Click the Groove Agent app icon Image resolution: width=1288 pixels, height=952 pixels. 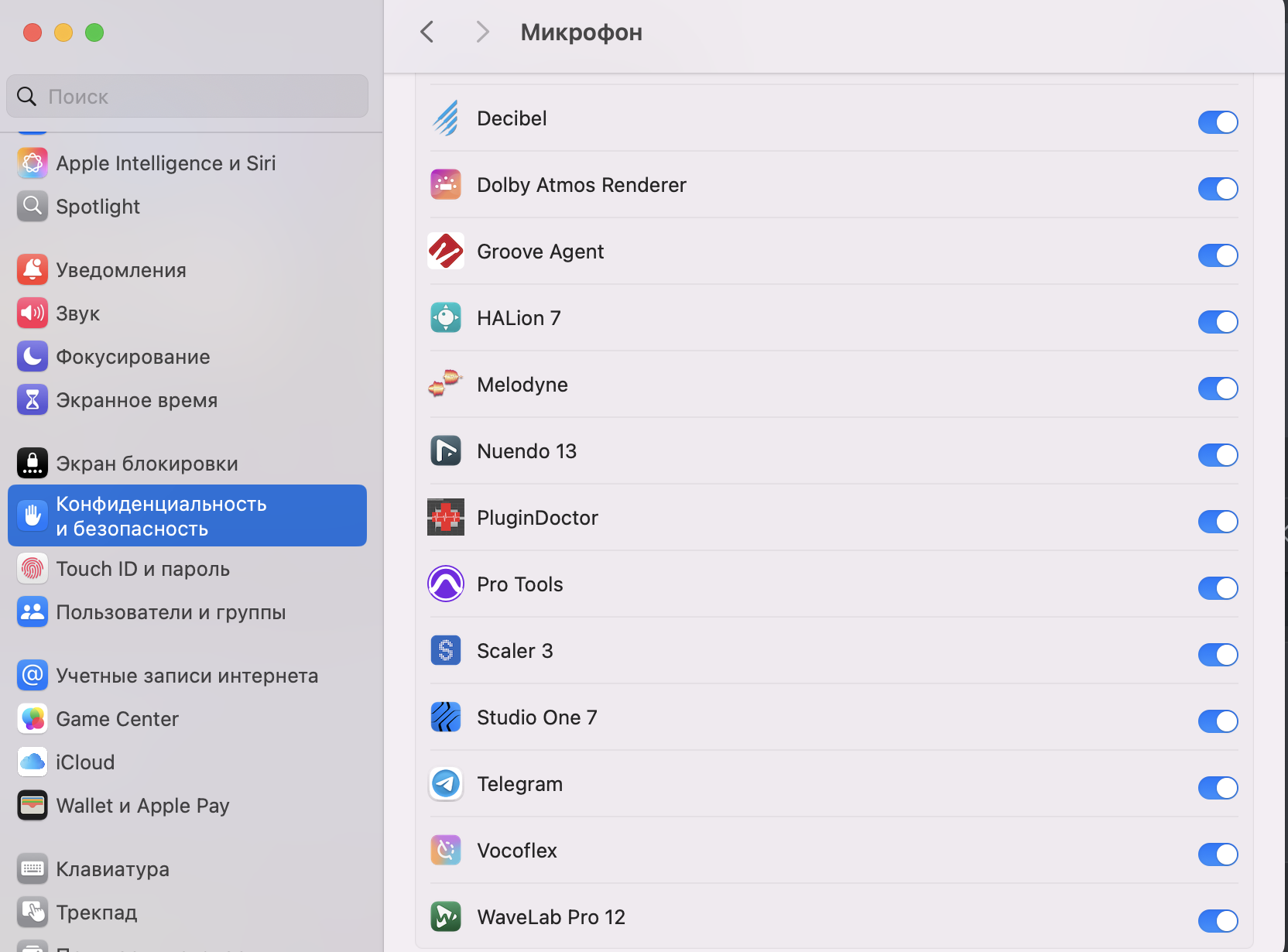tap(446, 252)
